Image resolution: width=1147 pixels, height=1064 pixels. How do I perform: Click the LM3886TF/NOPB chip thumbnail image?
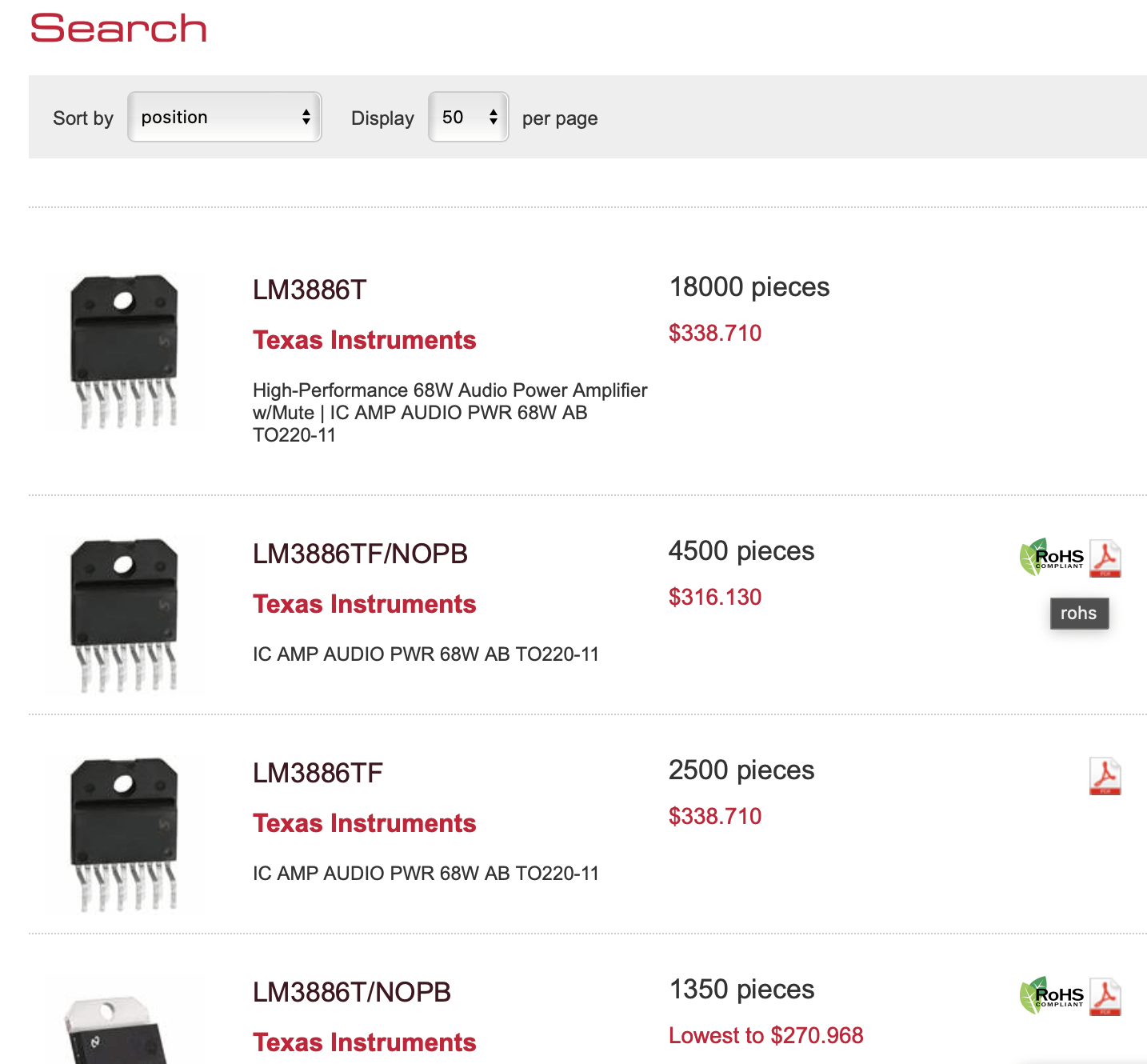pyautogui.click(x=124, y=616)
